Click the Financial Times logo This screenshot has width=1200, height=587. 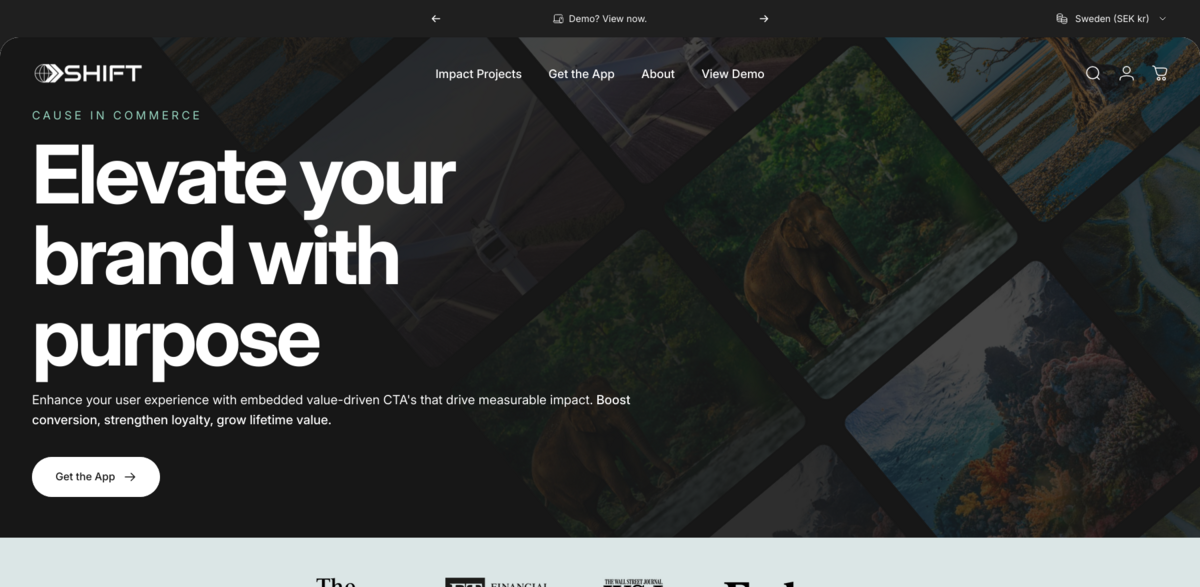click(497, 582)
